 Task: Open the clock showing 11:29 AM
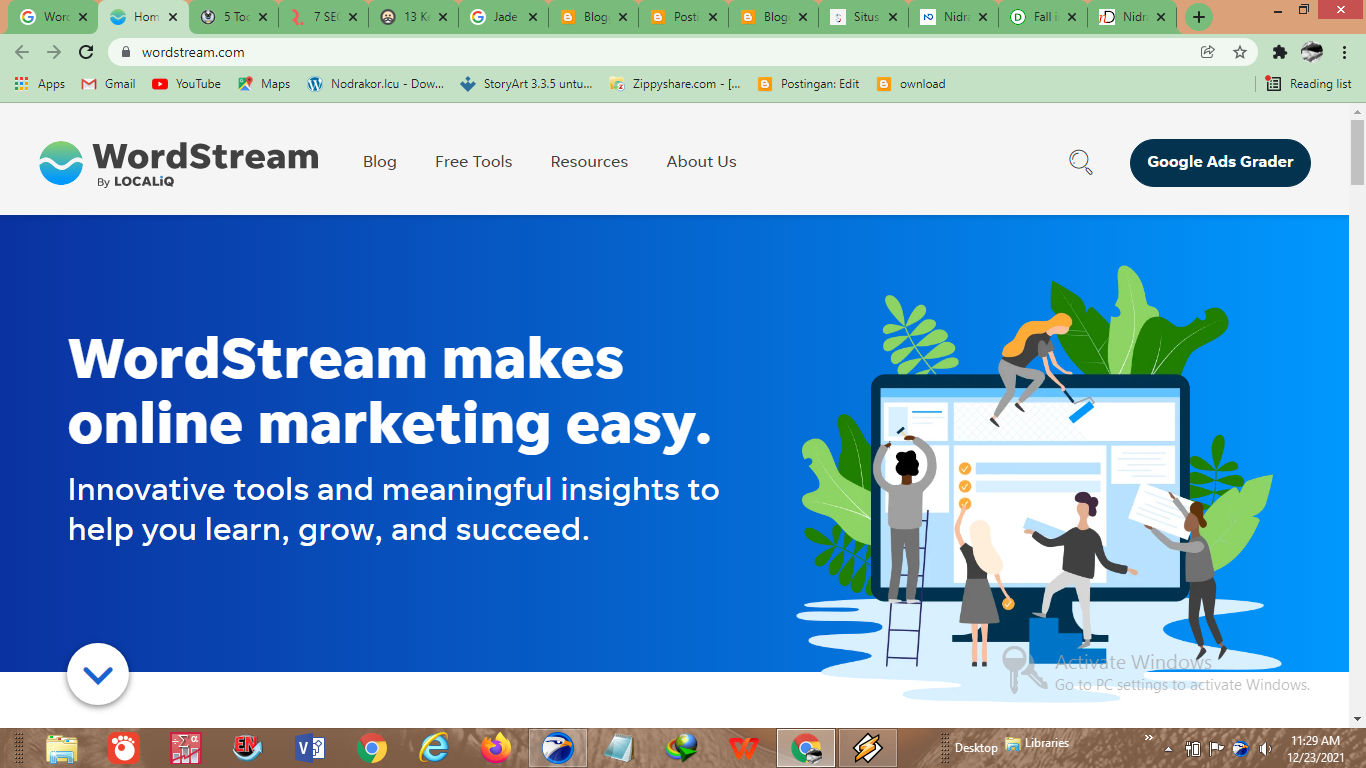click(x=1316, y=748)
